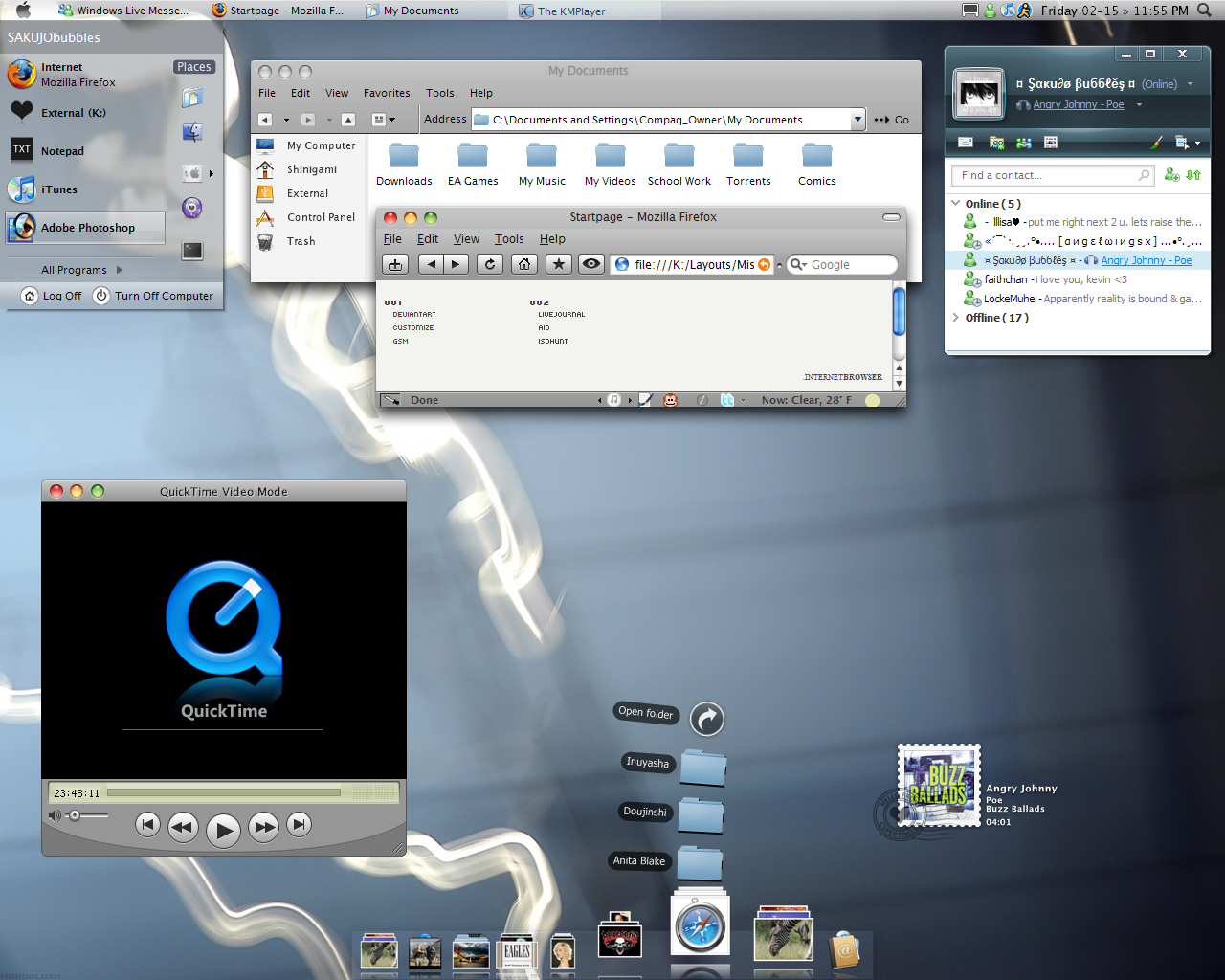1225x980 pixels.
Task: Click the Firefox reload button
Action: click(x=490, y=264)
